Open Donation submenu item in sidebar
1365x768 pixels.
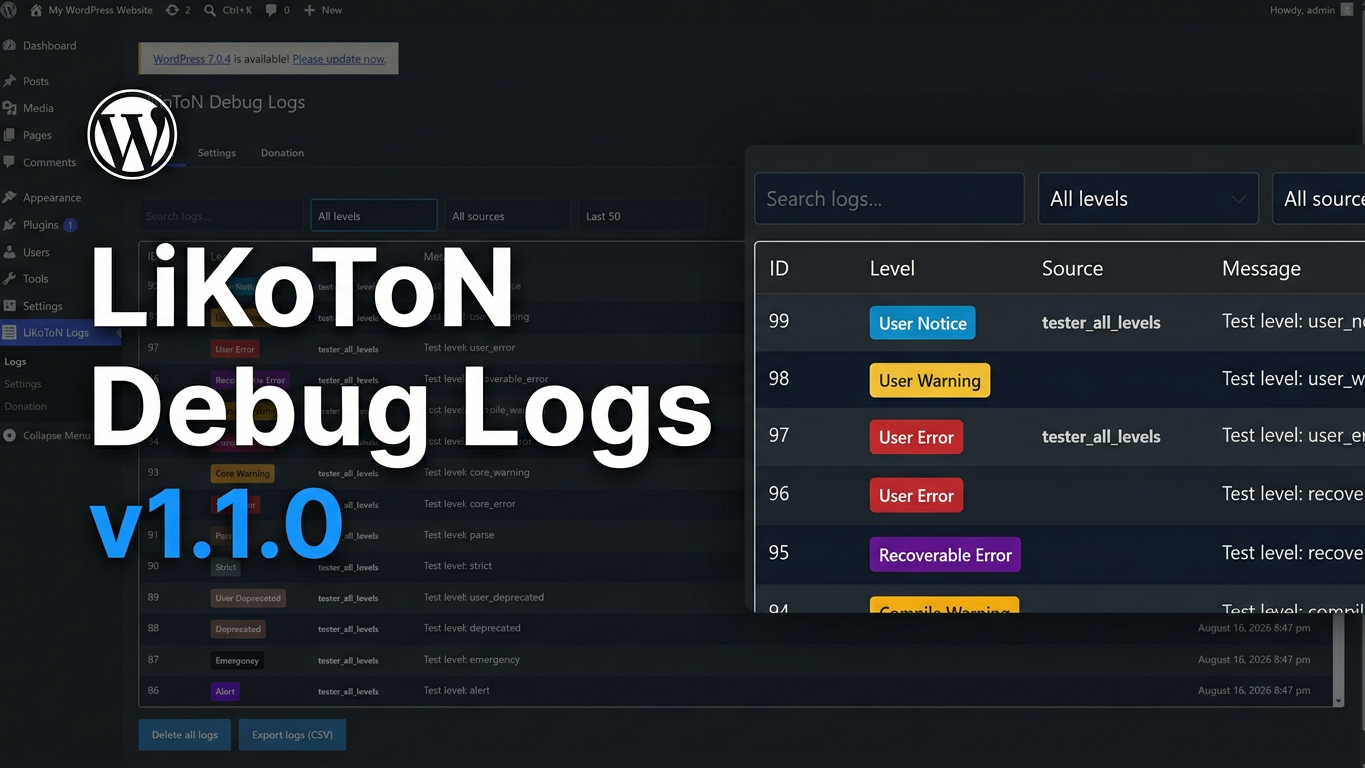[x=25, y=406]
